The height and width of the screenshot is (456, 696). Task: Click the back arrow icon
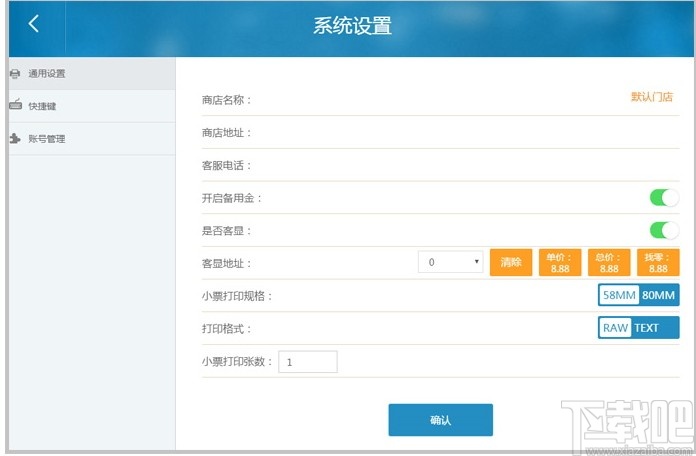point(34,23)
